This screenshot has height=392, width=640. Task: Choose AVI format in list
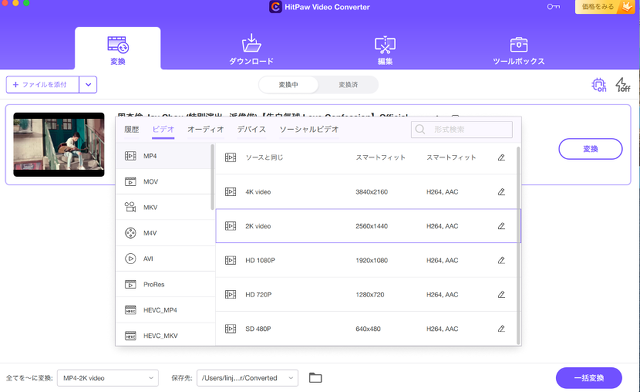(165, 259)
